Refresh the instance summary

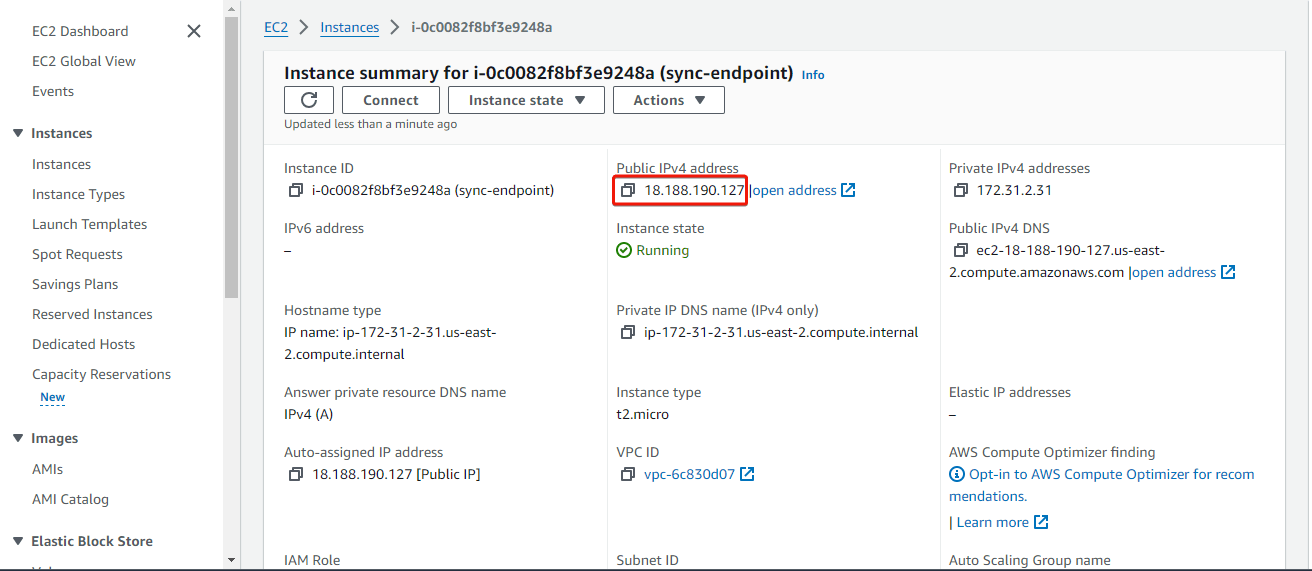(x=309, y=100)
